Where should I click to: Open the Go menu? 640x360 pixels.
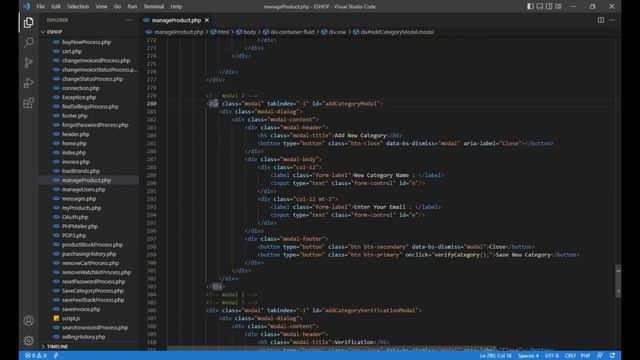(x=117, y=7)
